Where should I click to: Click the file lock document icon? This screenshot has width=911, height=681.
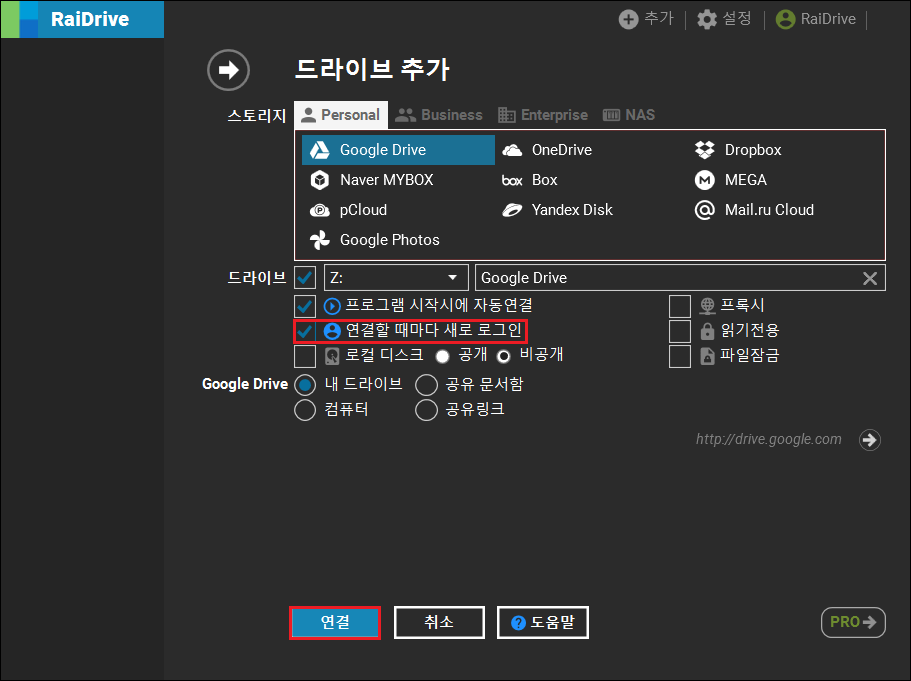(707, 356)
